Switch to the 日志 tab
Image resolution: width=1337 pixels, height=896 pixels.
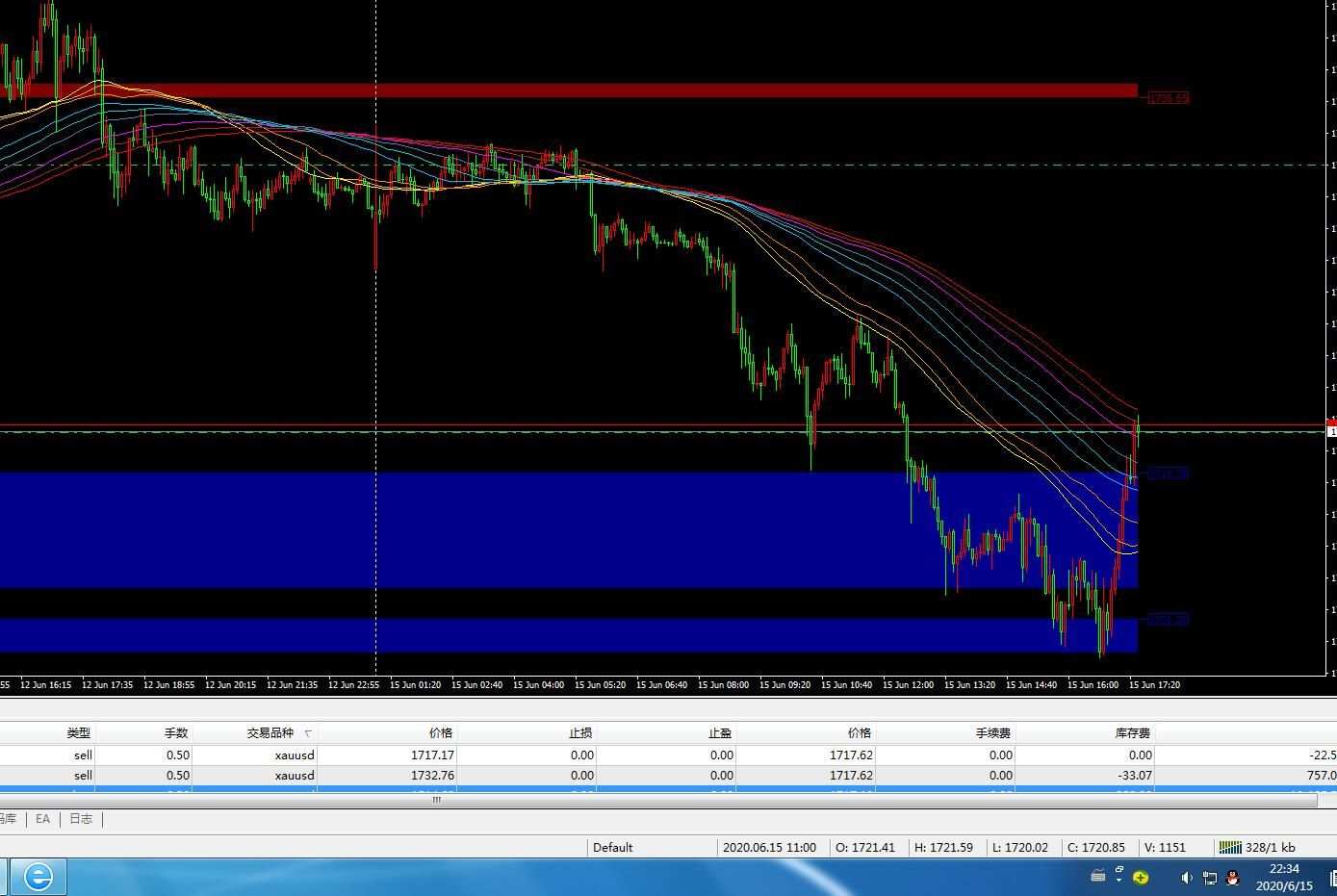coord(81,819)
